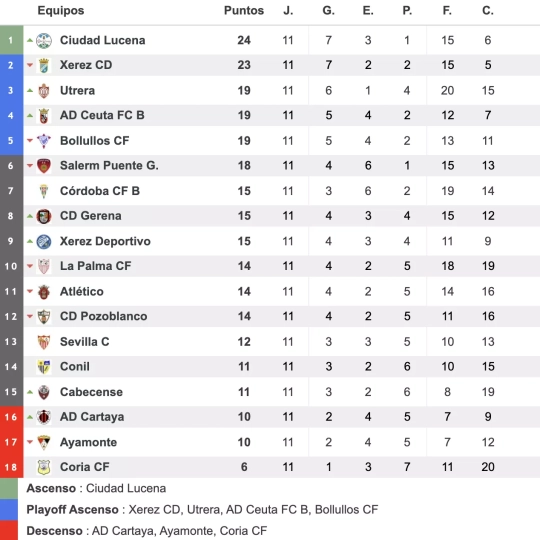Click the AD Cartaya club badge
This screenshot has width=540, height=540.
44,417
